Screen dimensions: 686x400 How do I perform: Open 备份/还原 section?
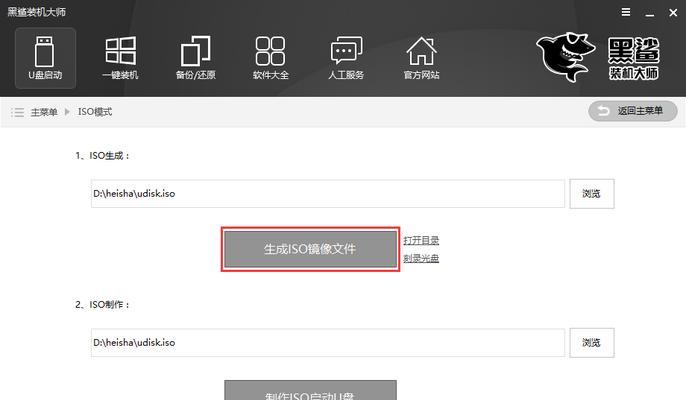click(196, 58)
